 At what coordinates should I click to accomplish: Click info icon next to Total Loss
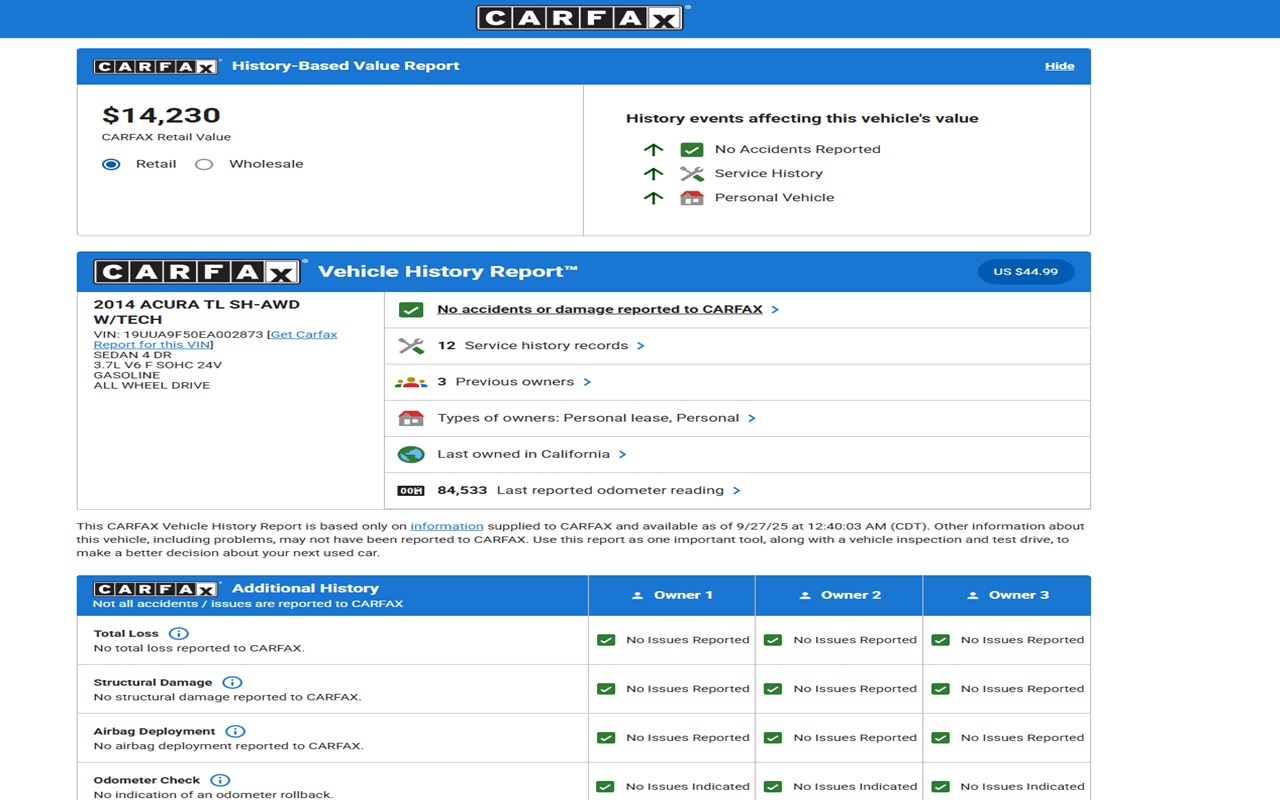tap(178, 634)
